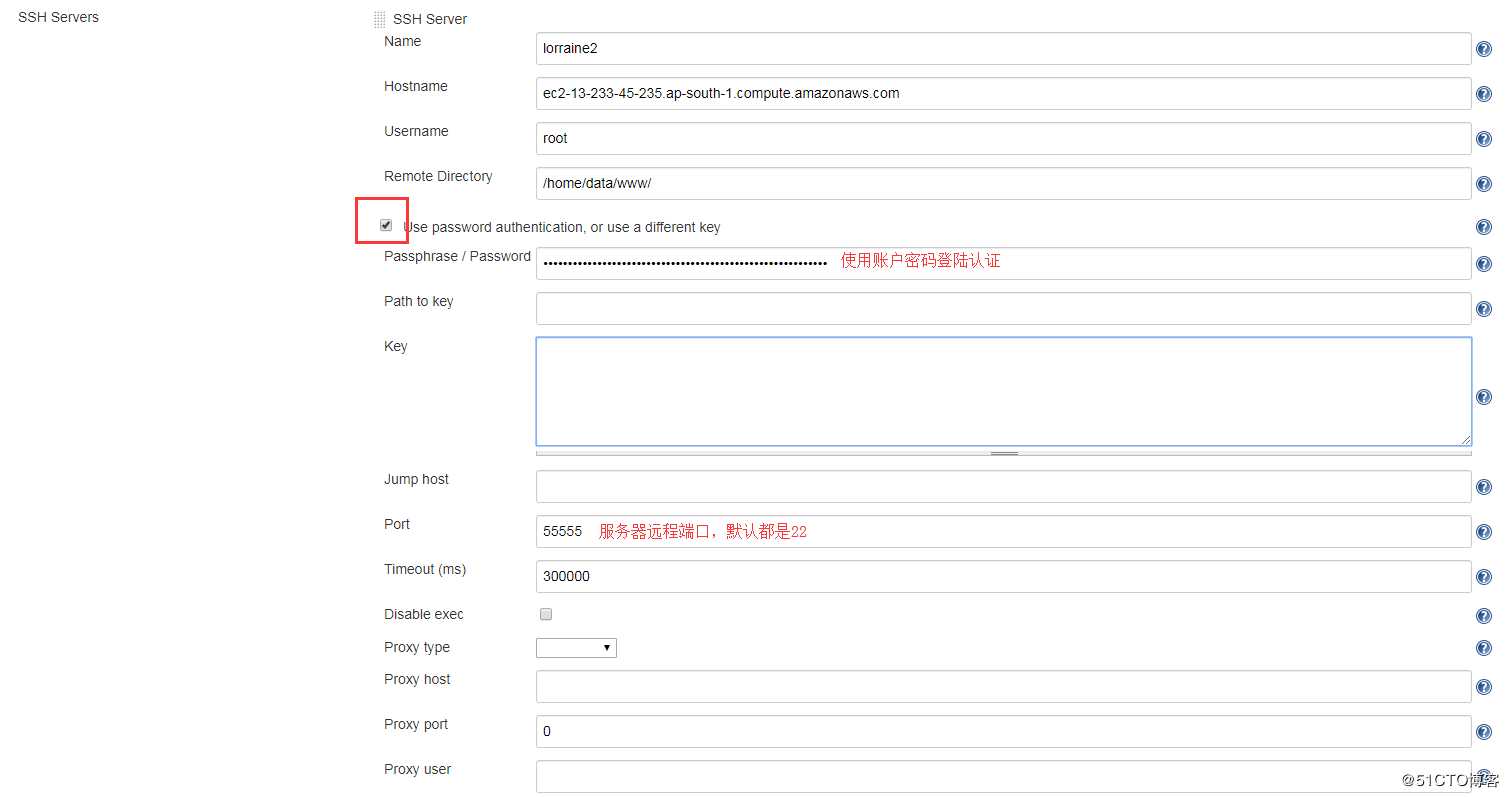Open help icon for the Username field
Image resolution: width=1509 pixels, height=797 pixels.
(x=1484, y=139)
